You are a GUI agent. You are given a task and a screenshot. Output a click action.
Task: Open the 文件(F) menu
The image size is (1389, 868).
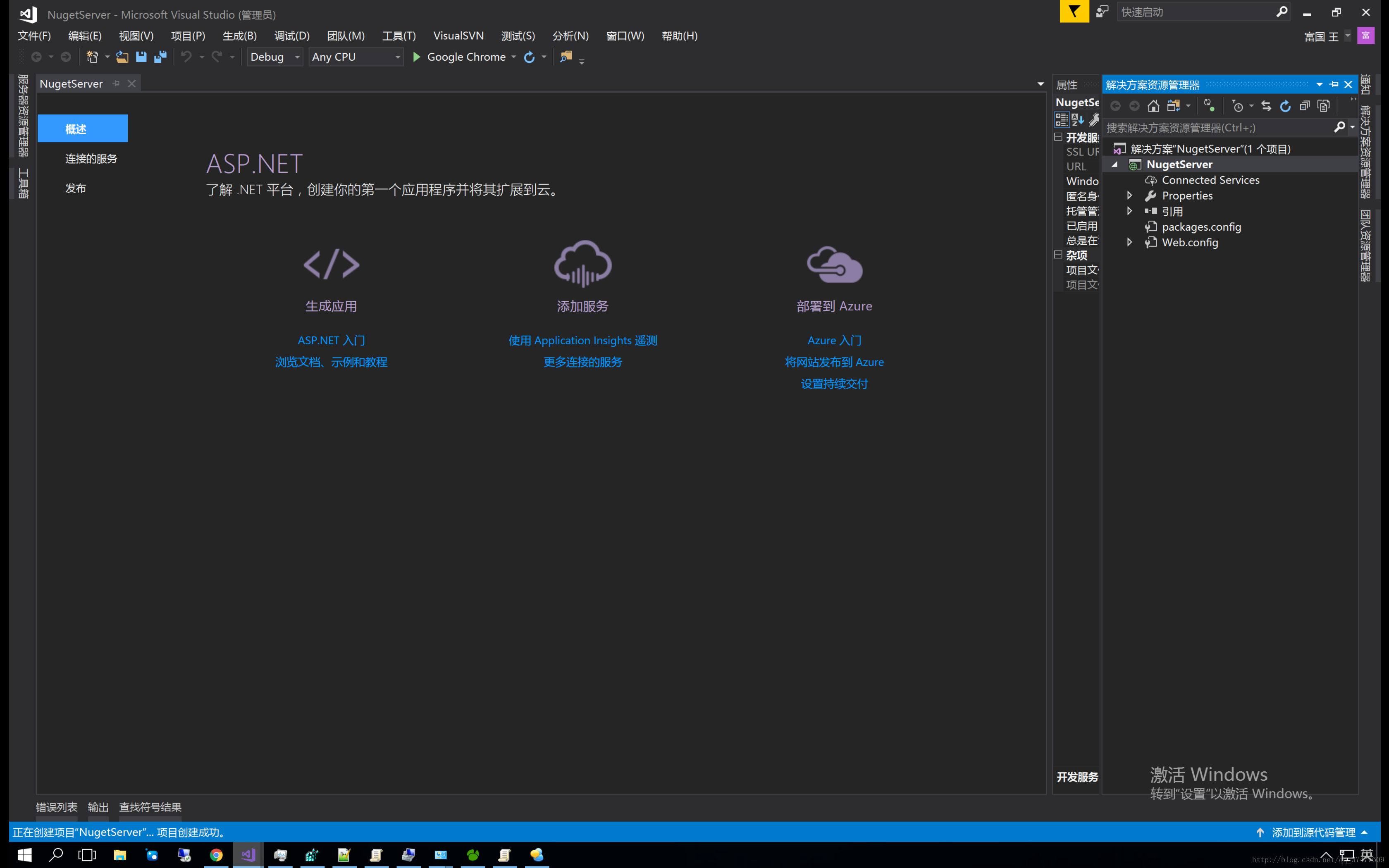tap(34, 36)
